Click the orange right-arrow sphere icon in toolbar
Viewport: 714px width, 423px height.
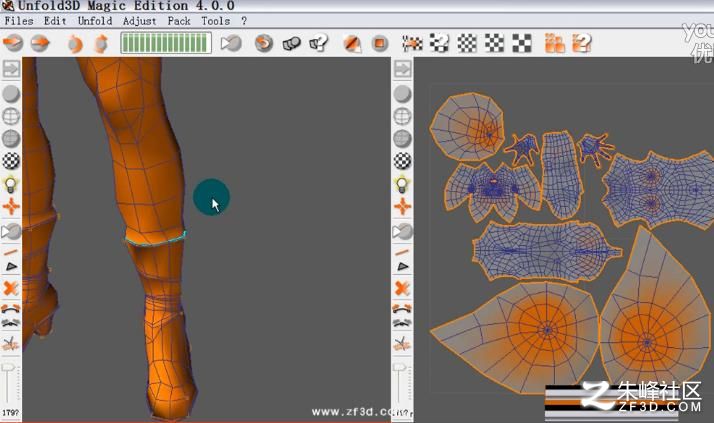40,43
